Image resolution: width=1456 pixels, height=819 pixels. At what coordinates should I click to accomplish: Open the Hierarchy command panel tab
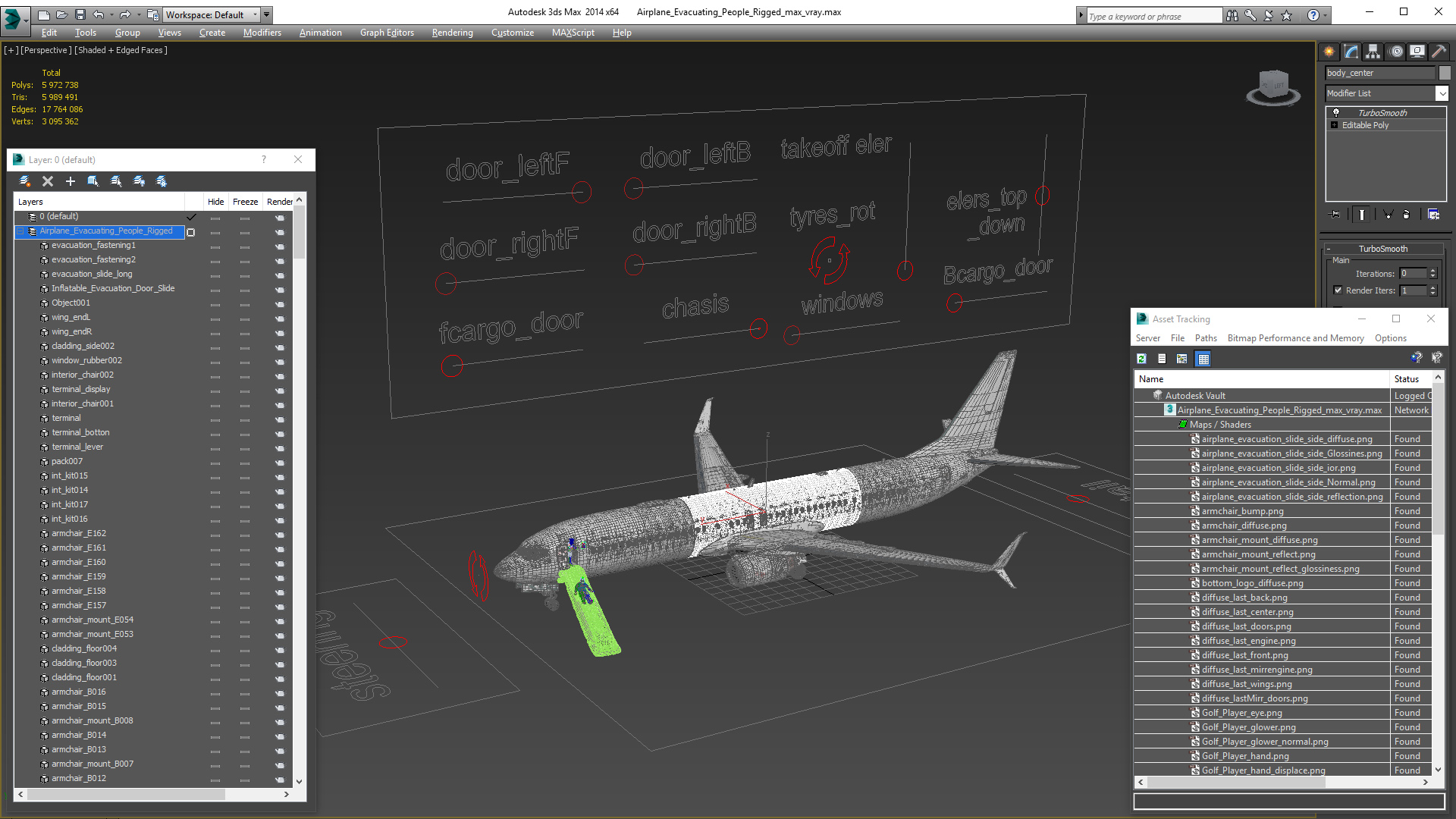pos(1373,52)
